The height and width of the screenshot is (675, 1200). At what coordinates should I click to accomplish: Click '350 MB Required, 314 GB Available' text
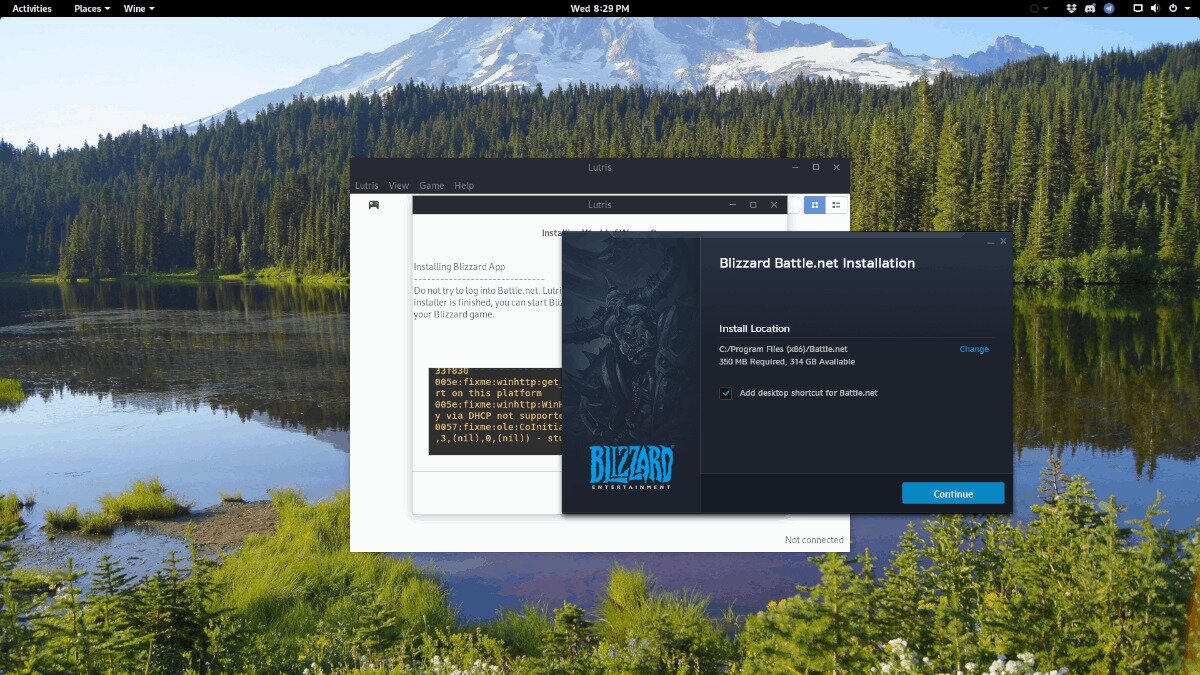click(787, 362)
